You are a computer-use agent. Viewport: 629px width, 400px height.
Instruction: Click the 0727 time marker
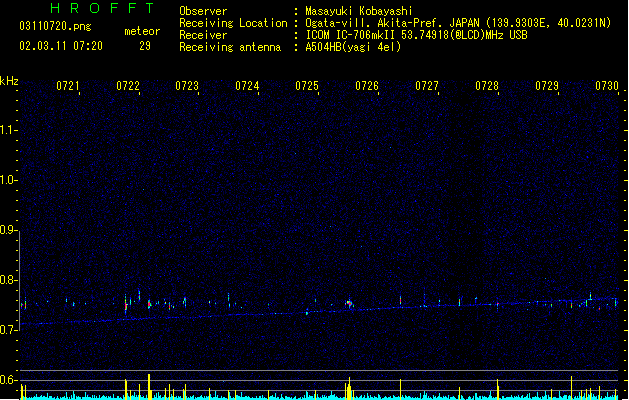tap(427, 86)
